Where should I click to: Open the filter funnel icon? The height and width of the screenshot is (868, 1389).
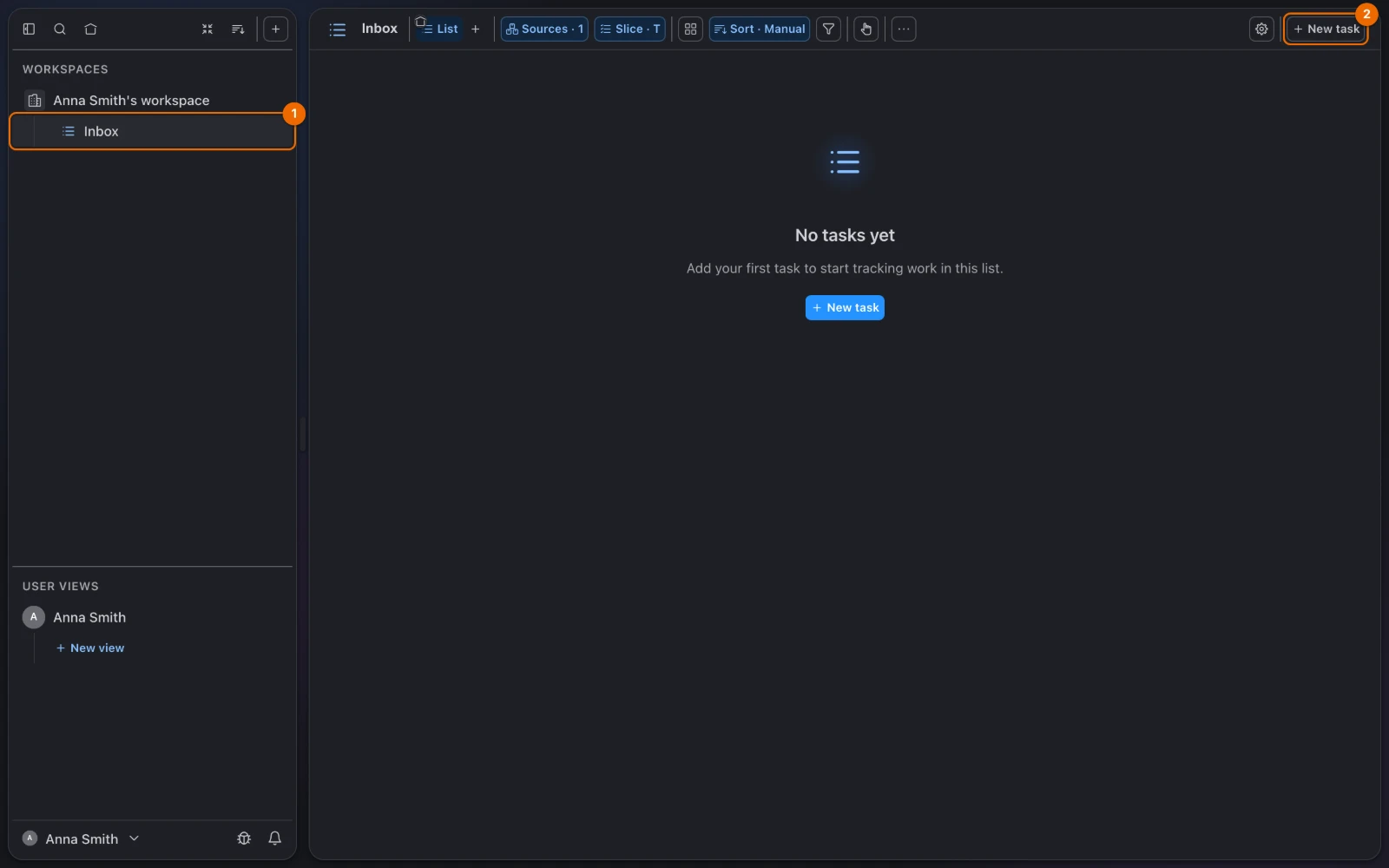point(829,29)
